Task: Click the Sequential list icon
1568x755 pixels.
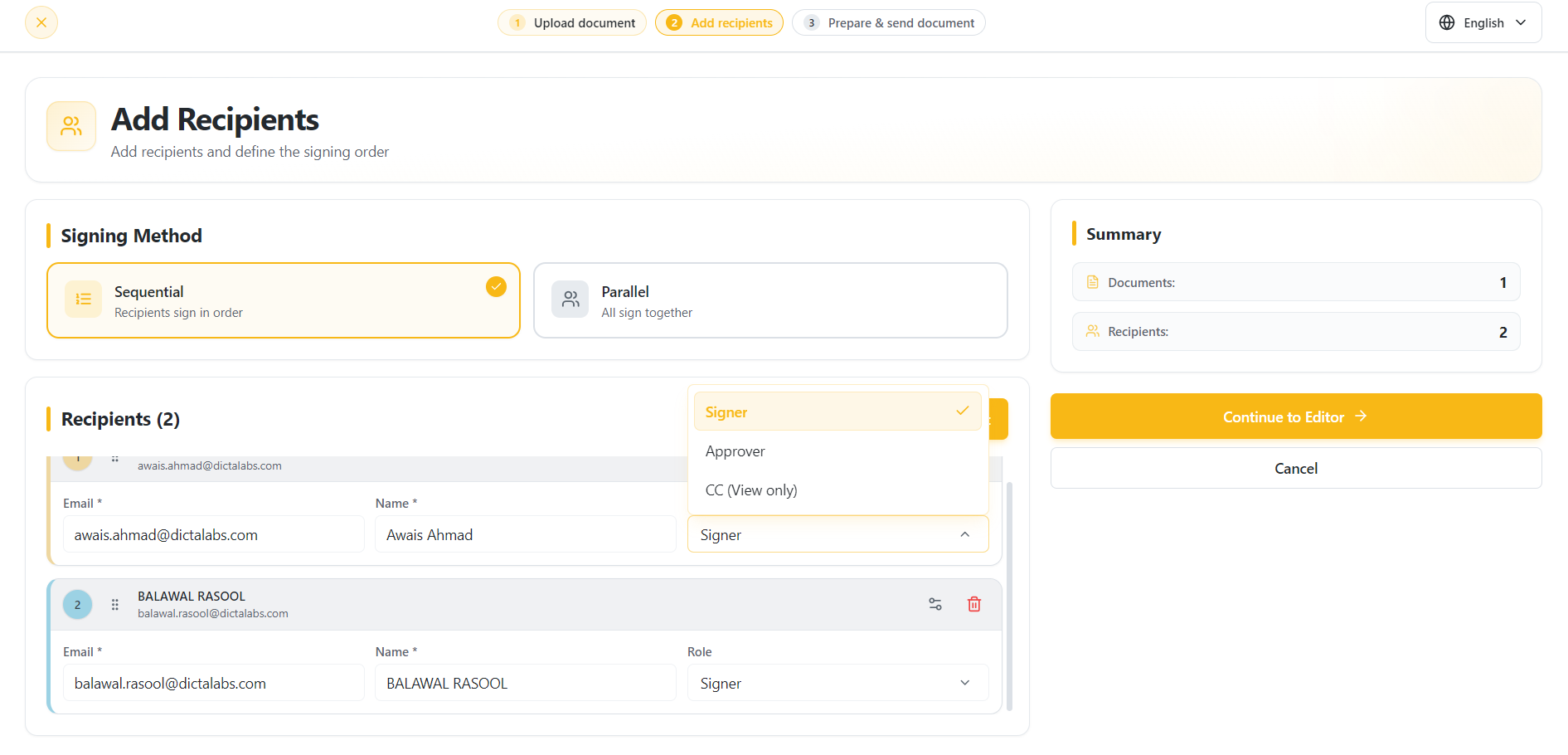Action: pos(84,300)
